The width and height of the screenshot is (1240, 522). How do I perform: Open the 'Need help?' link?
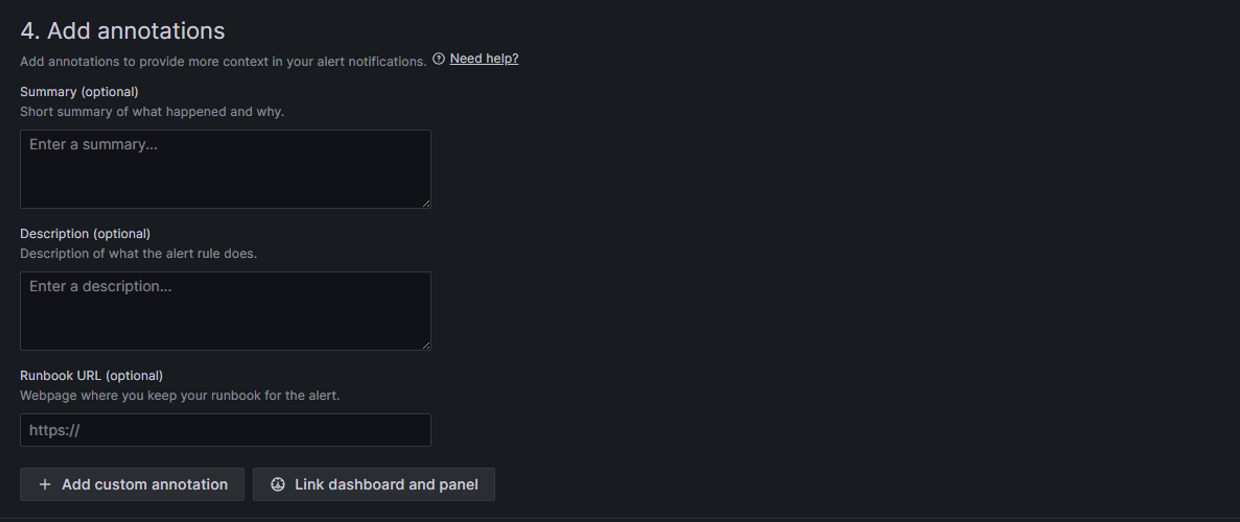(484, 59)
